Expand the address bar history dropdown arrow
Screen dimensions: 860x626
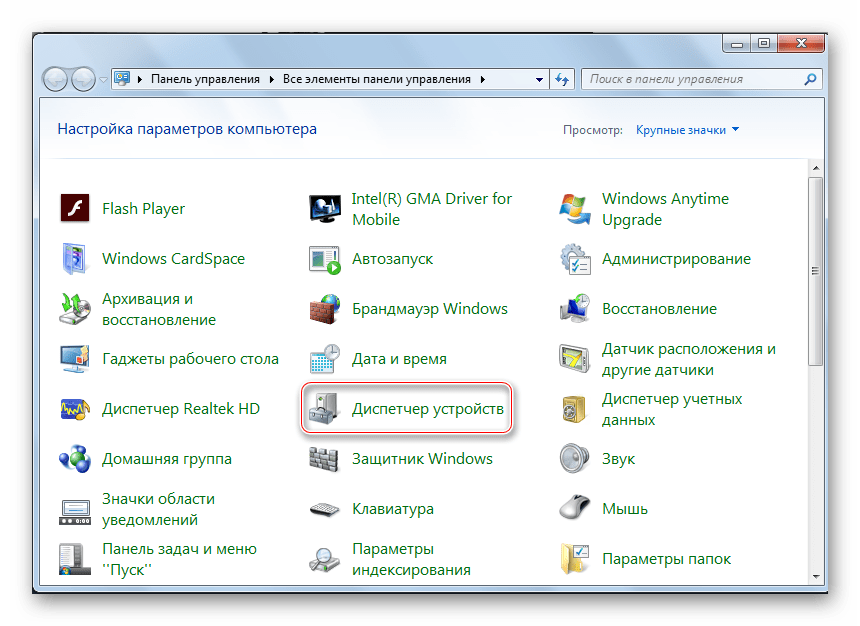[538, 79]
